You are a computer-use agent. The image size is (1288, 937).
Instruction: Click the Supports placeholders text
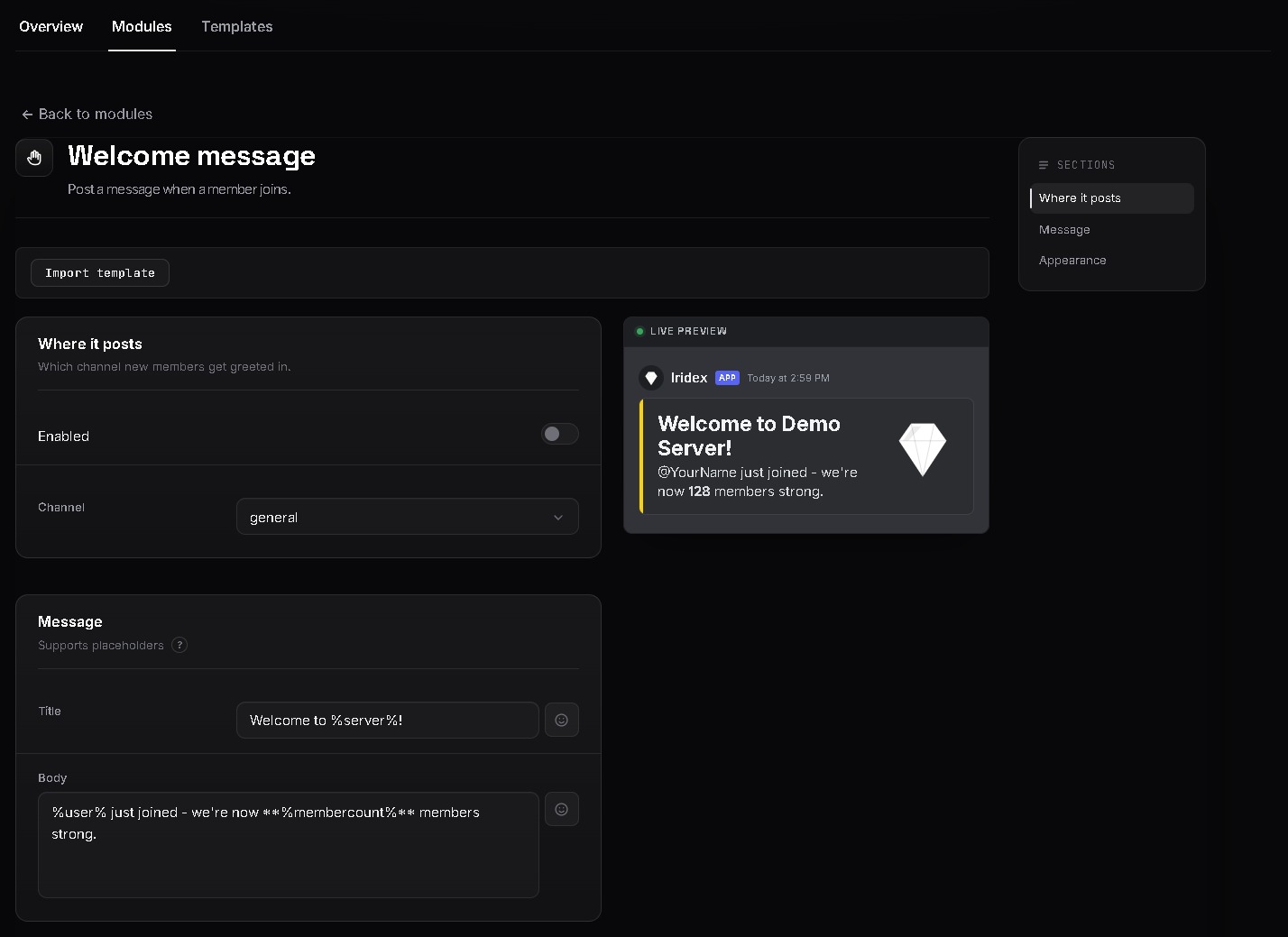click(101, 645)
